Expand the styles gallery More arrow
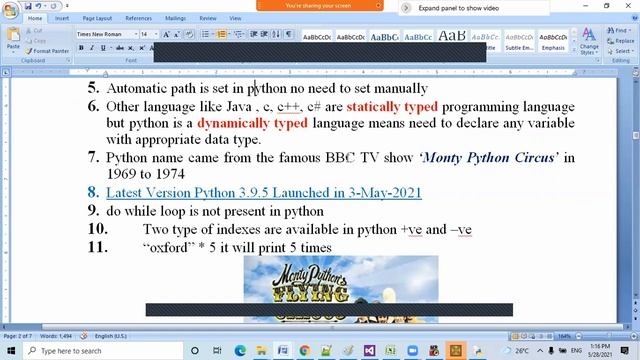 (x=573, y=50)
